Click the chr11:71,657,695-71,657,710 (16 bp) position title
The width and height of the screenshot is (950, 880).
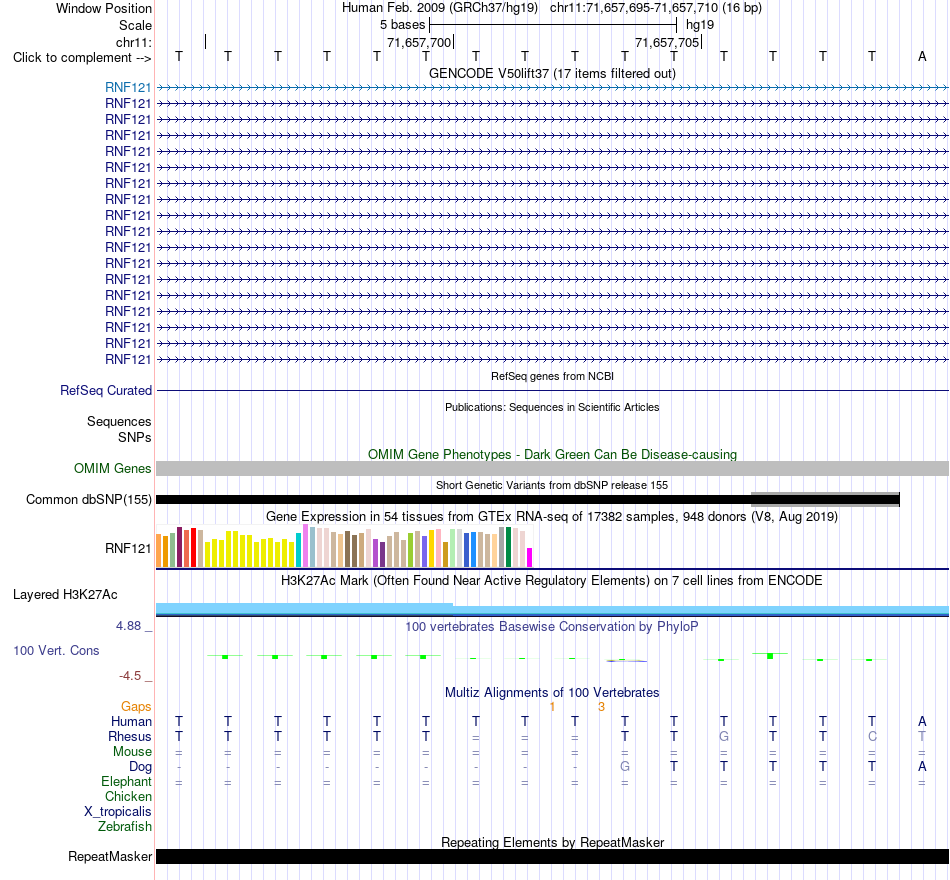656,8
